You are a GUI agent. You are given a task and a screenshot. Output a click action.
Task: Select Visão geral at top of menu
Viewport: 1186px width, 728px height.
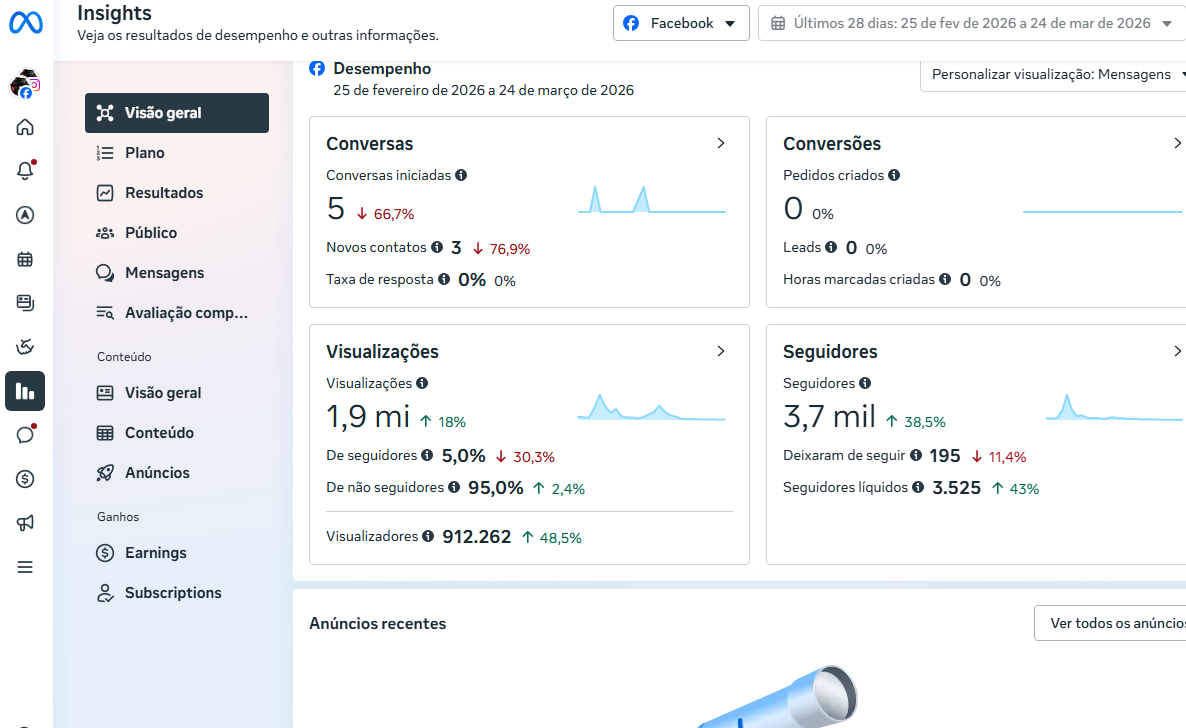pyautogui.click(x=177, y=113)
